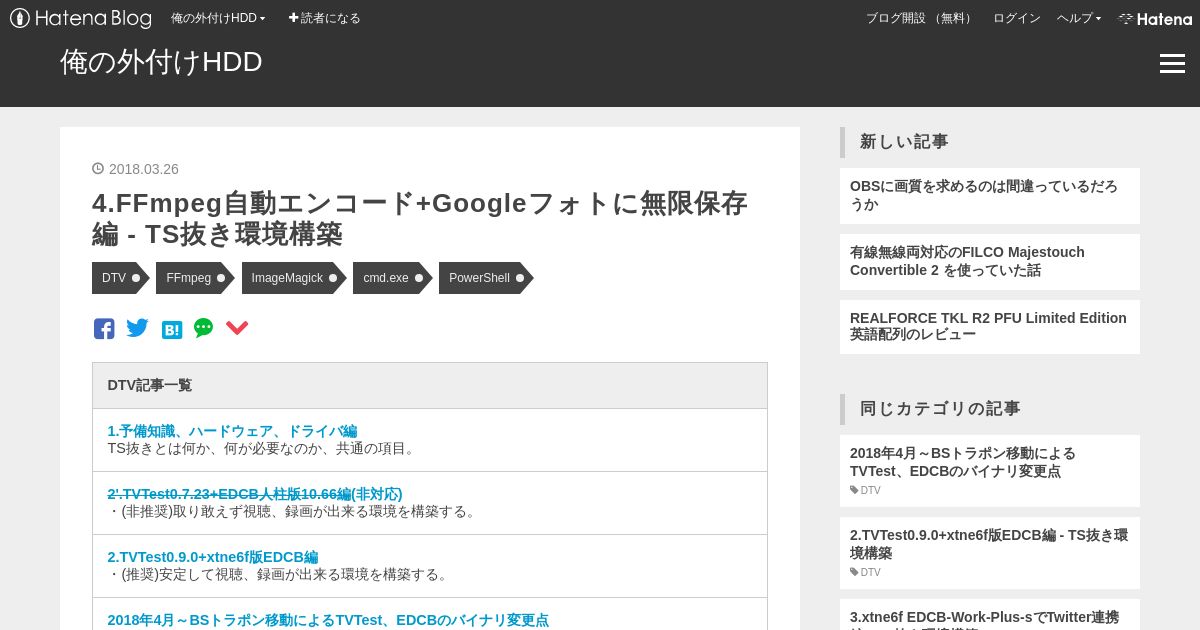Share article via LINE
Screen dimensions: 1200x630
[x=204, y=328]
